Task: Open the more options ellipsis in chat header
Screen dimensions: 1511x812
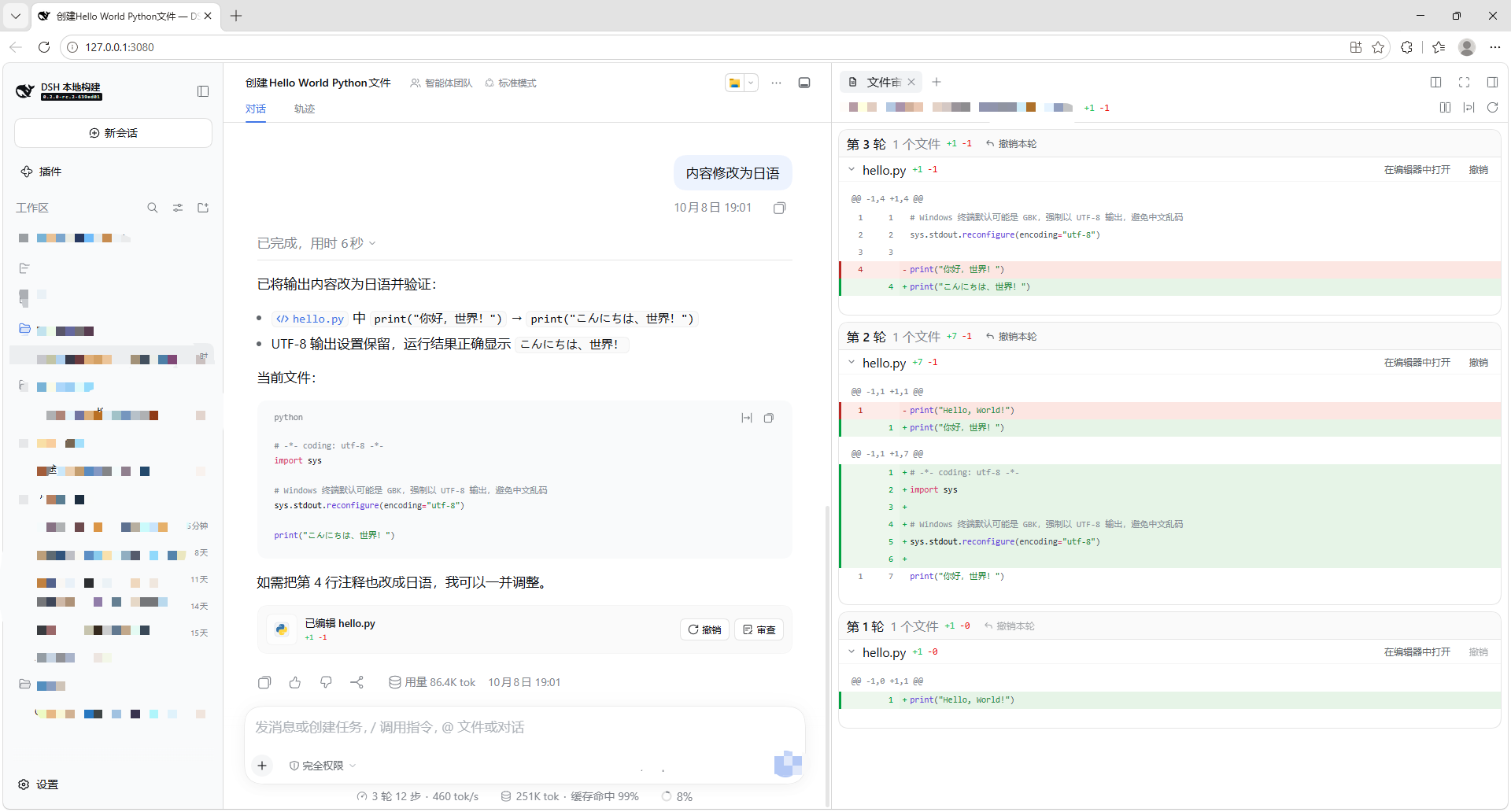Action: coord(776,83)
